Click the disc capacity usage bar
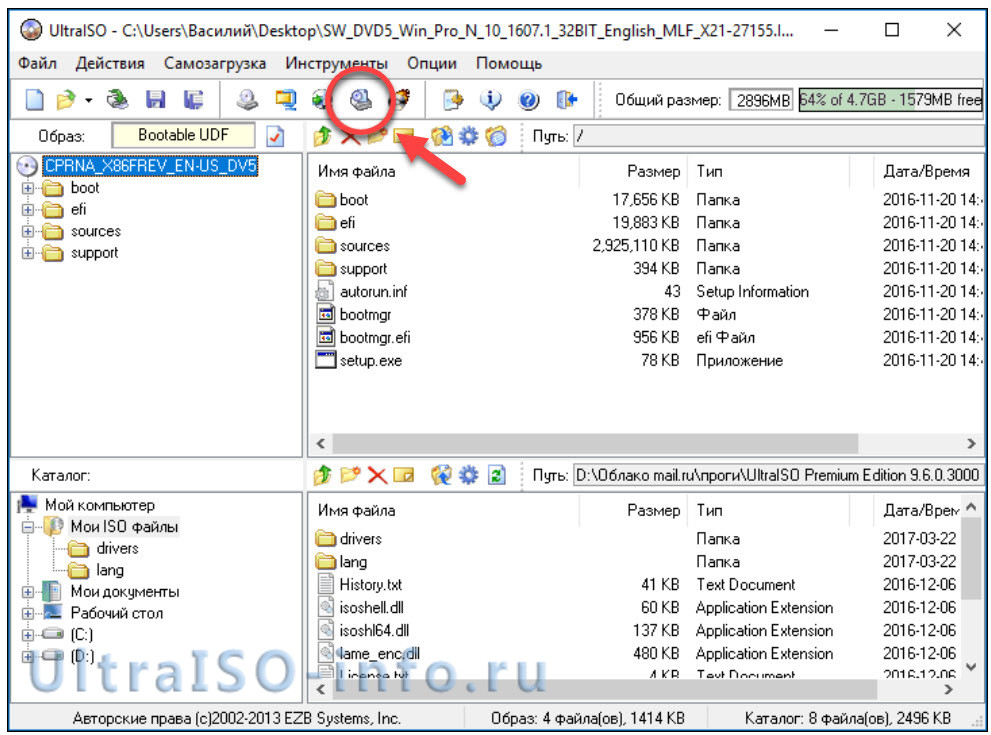 click(x=891, y=100)
